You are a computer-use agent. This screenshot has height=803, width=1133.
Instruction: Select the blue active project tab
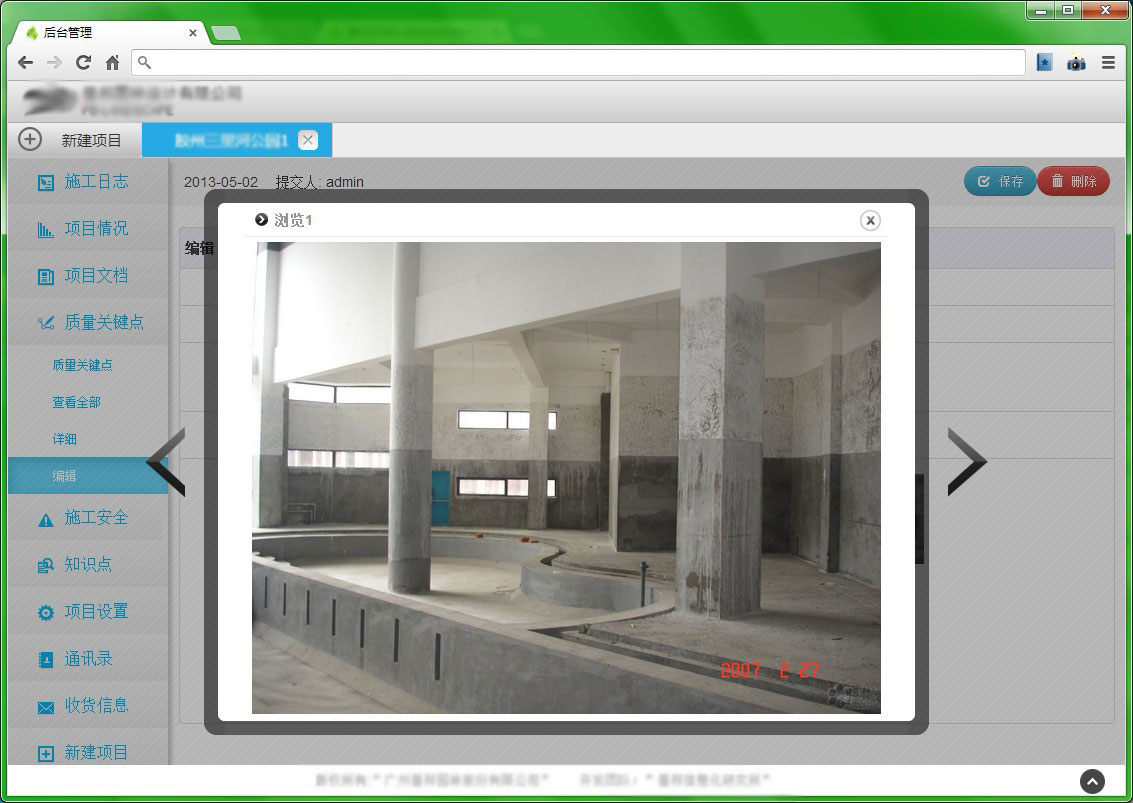tap(237, 140)
